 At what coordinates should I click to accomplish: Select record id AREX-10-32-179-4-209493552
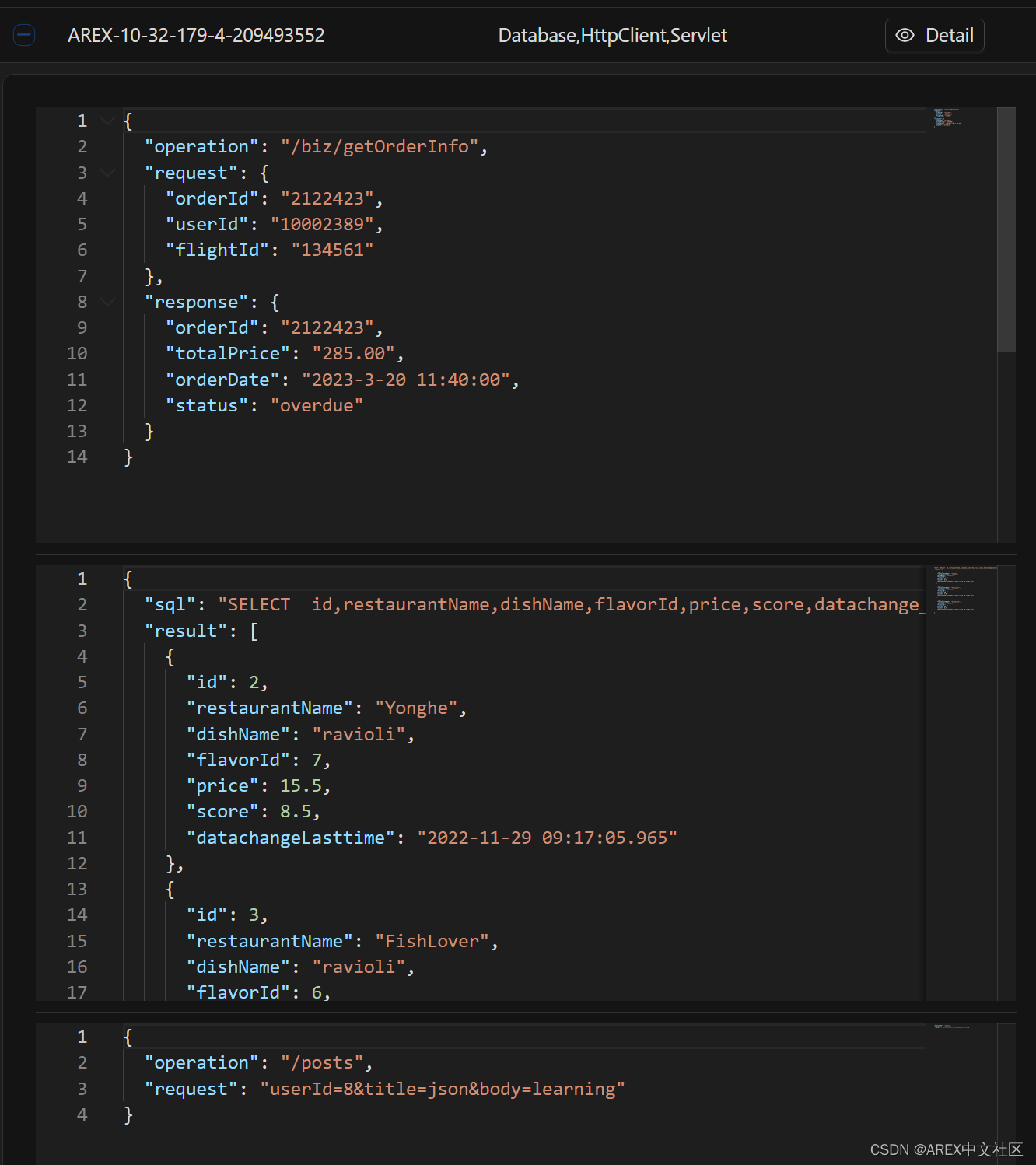(196, 35)
